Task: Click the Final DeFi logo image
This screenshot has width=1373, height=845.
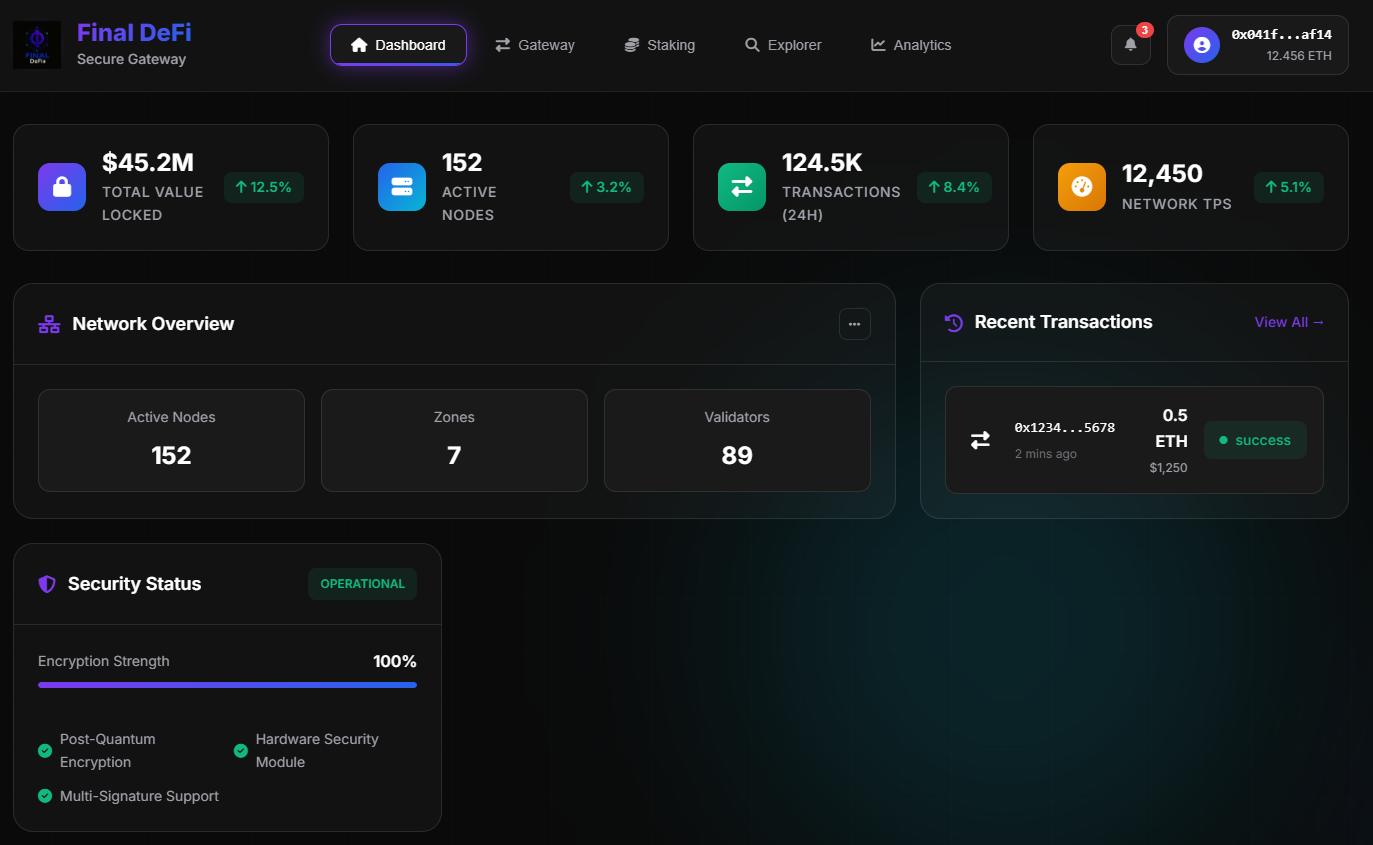Action: tap(37, 45)
